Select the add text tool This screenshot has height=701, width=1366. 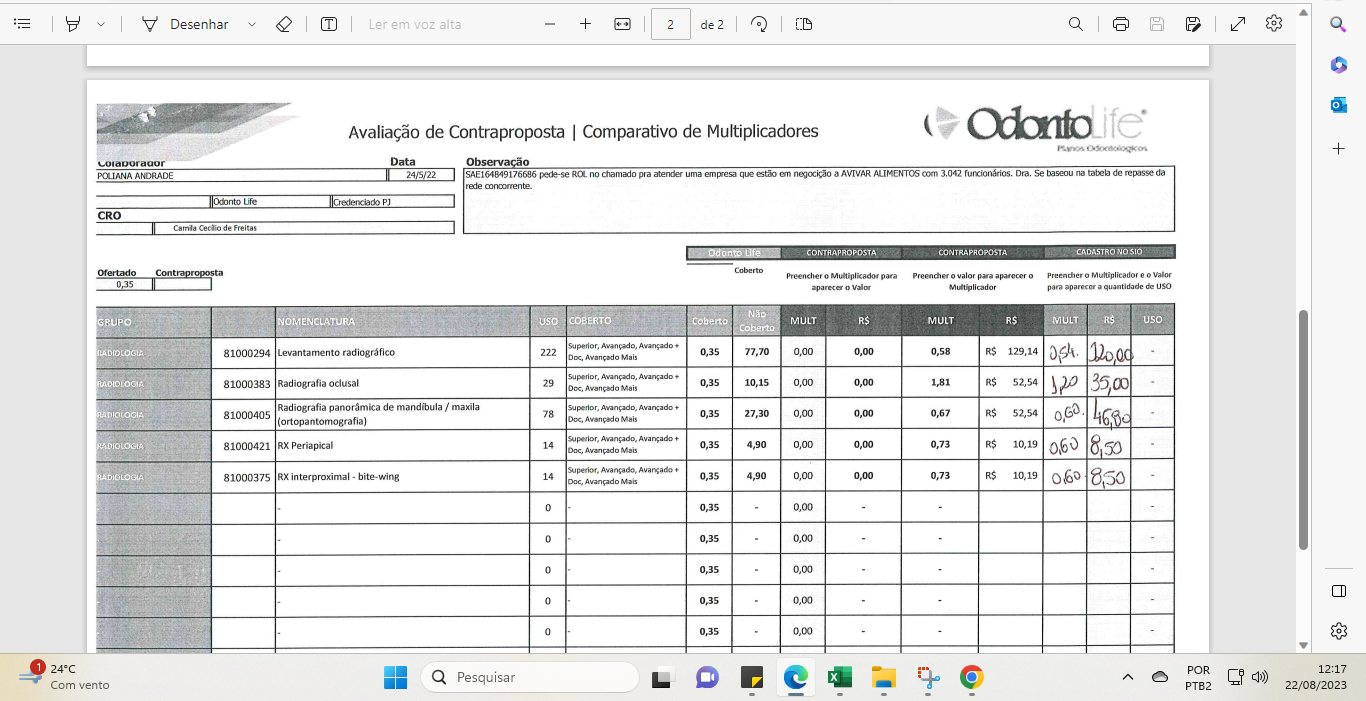coord(328,24)
